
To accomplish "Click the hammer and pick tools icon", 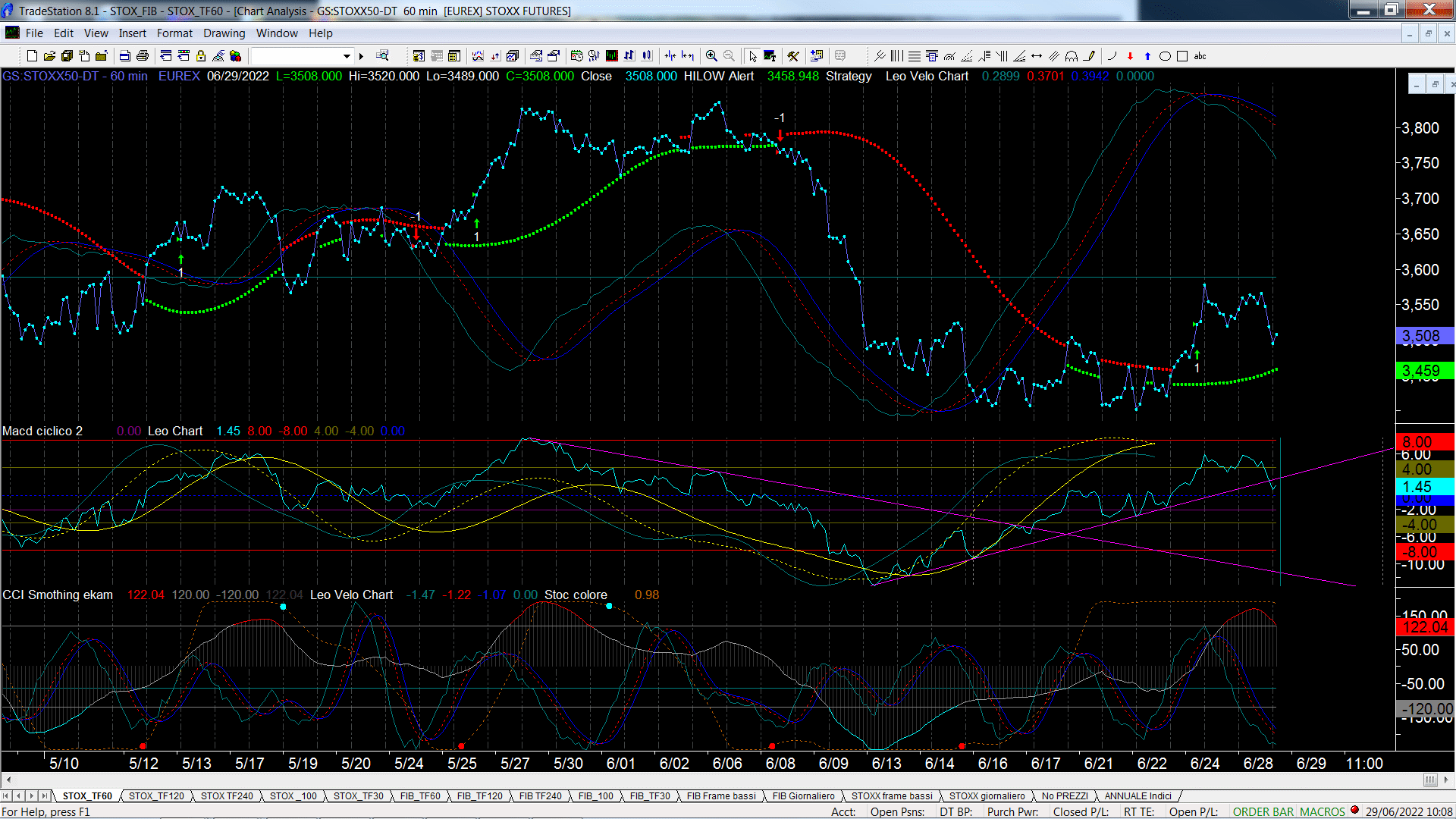I will point(793,56).
